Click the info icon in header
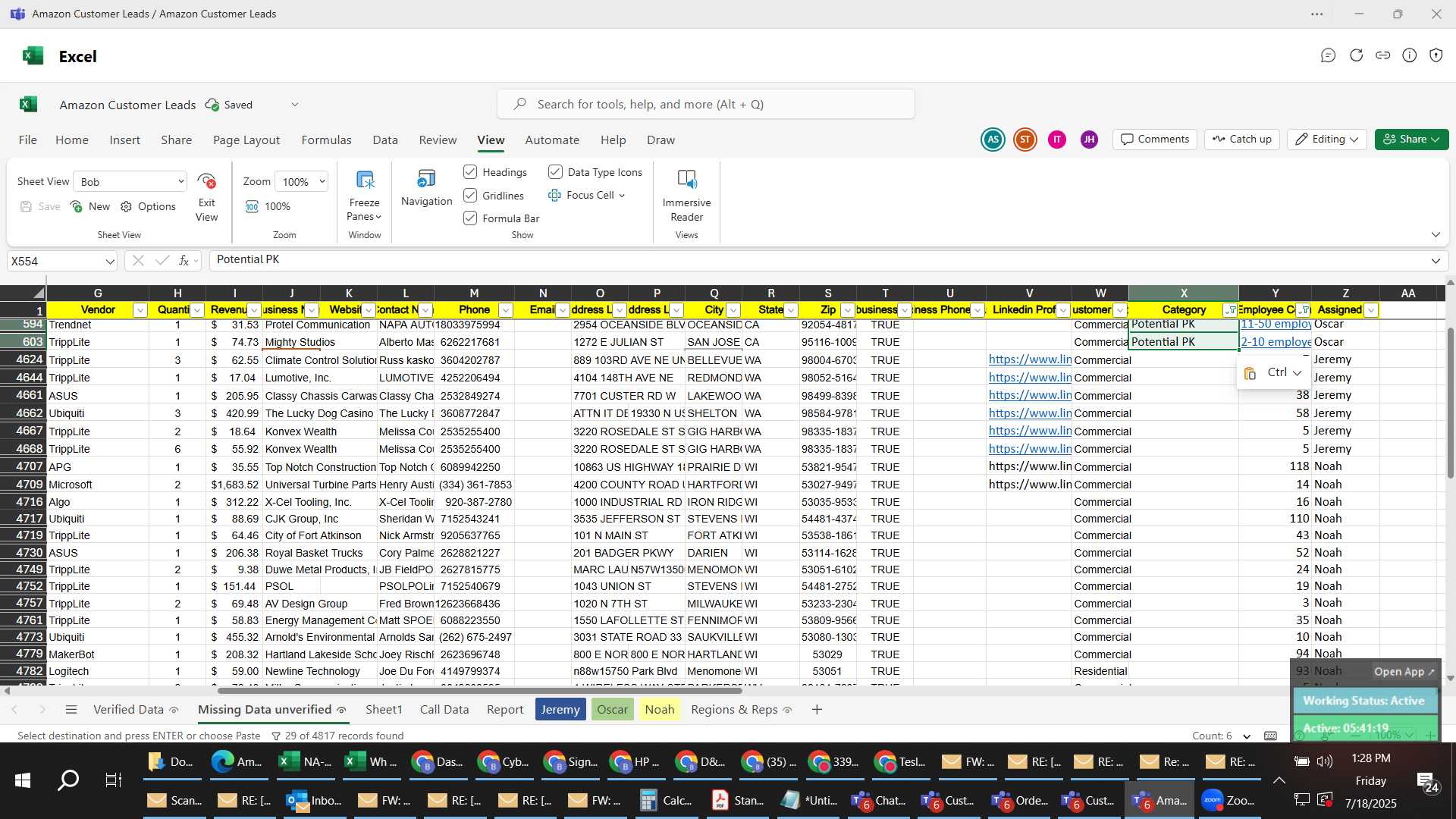 pos(1409,55)
